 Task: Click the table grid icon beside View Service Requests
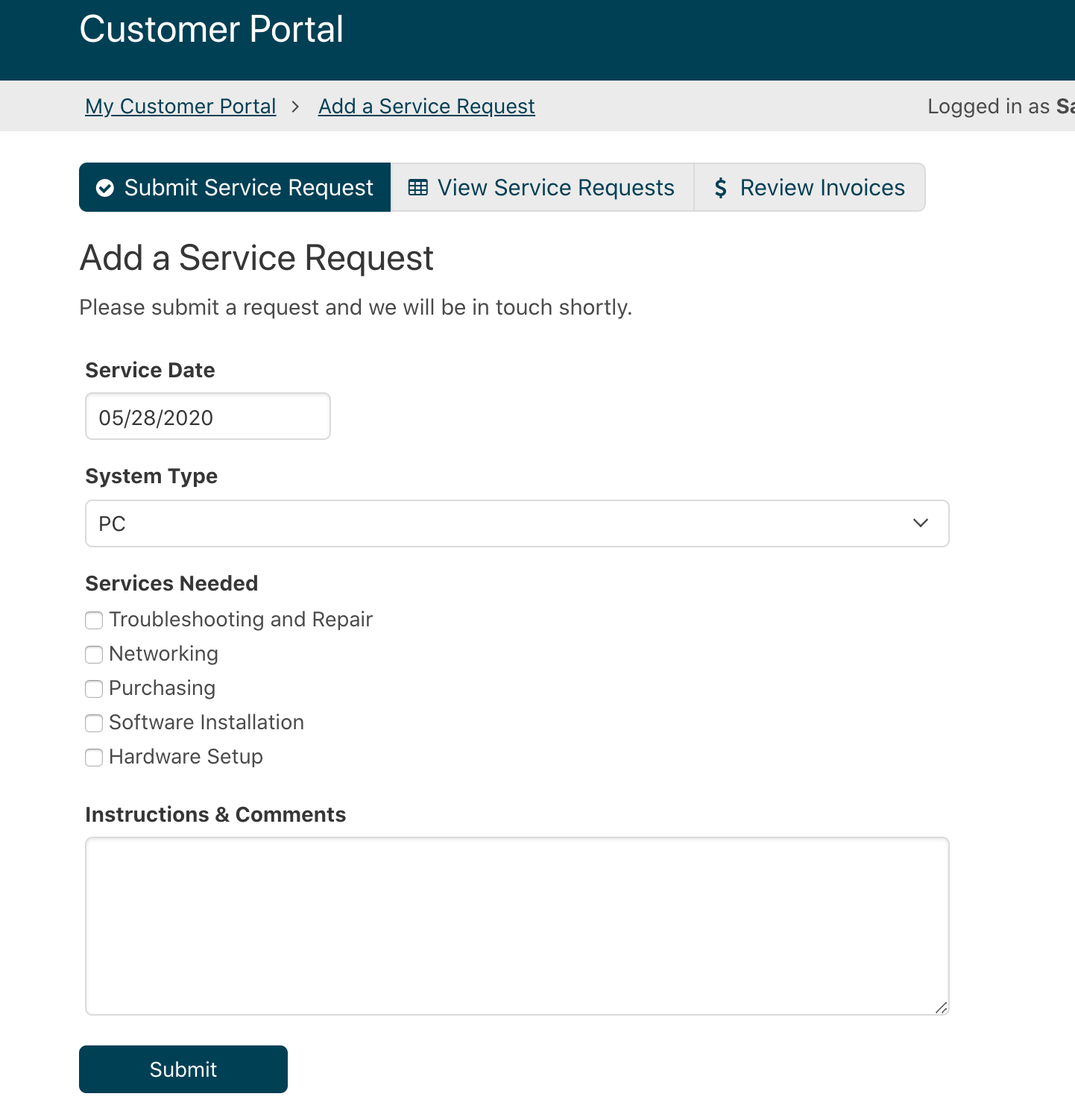click(418, 188)
